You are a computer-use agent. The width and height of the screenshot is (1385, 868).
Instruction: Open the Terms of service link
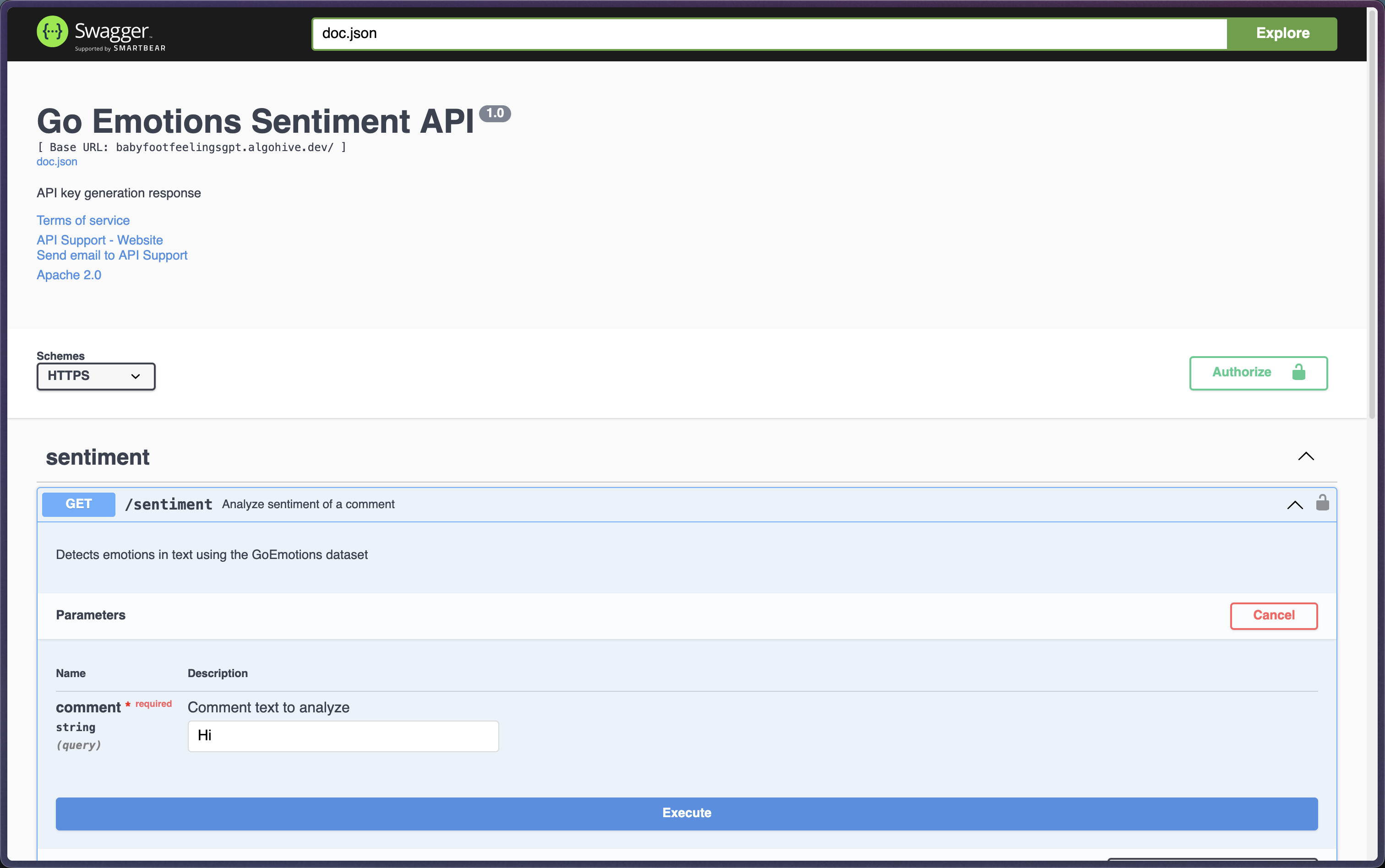pos(83,221)
